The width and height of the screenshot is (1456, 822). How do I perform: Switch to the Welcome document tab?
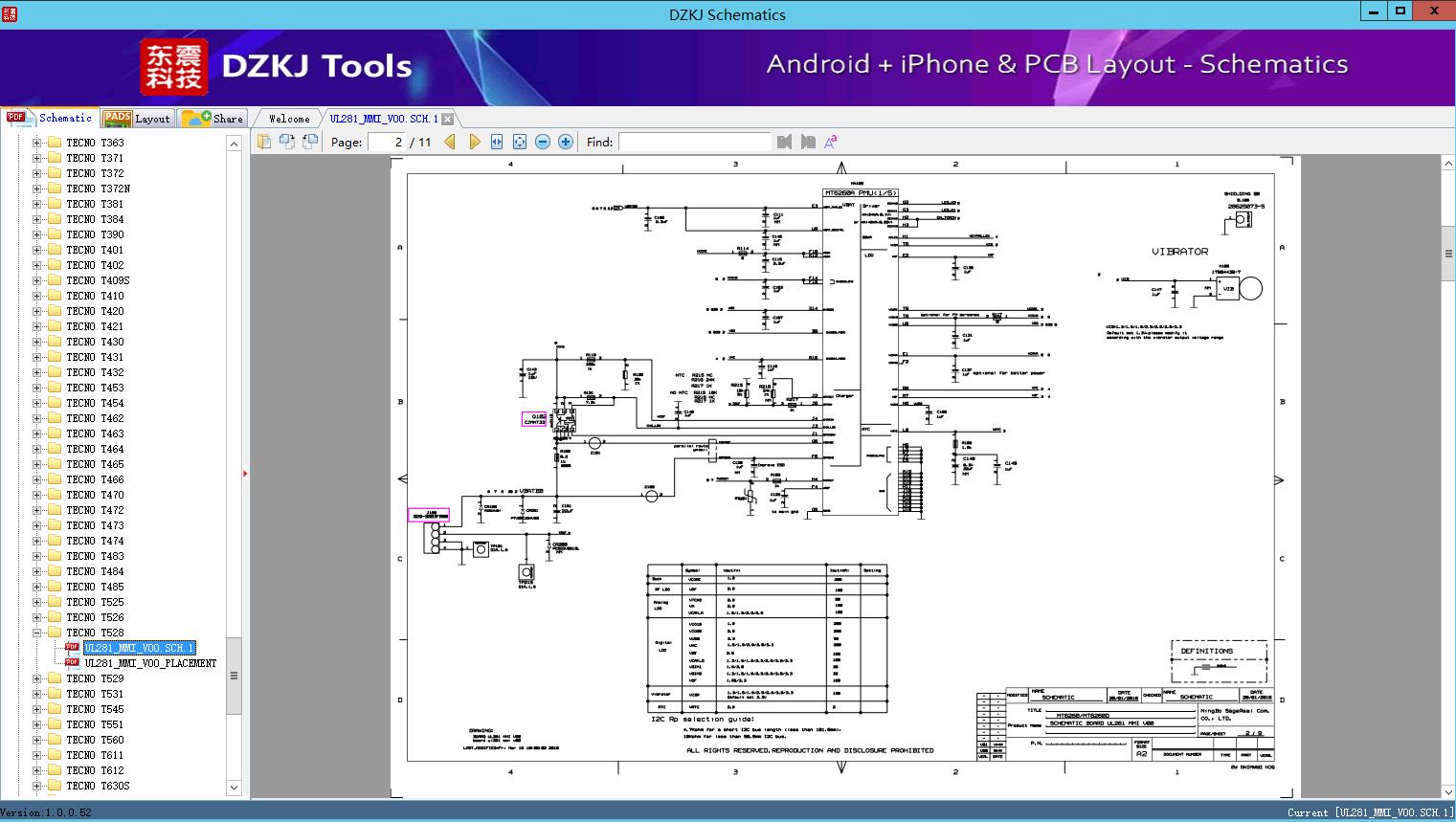coord(288,119)
